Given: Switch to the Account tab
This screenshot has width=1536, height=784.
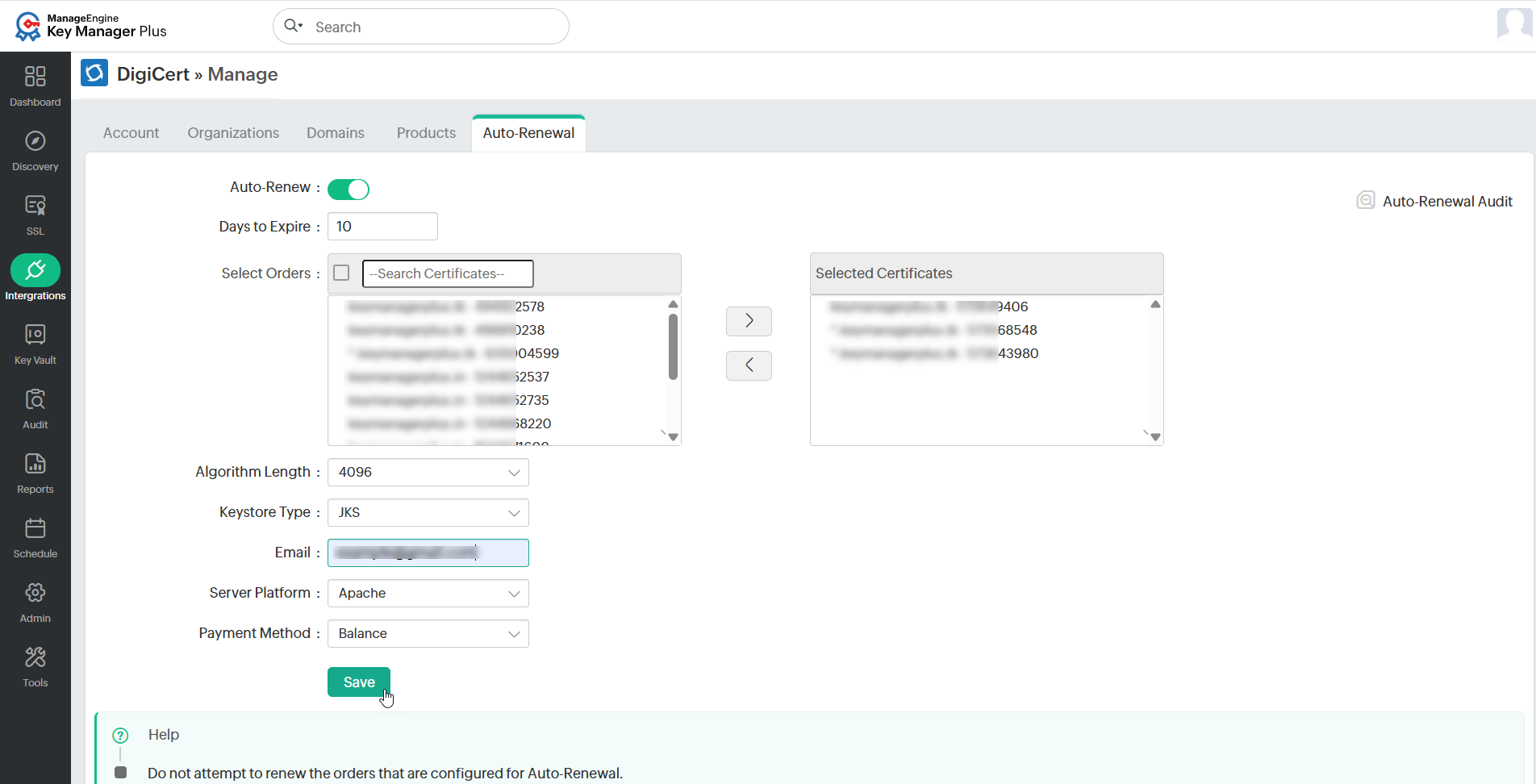Looking at the screenshot, I should coord(131,133).
